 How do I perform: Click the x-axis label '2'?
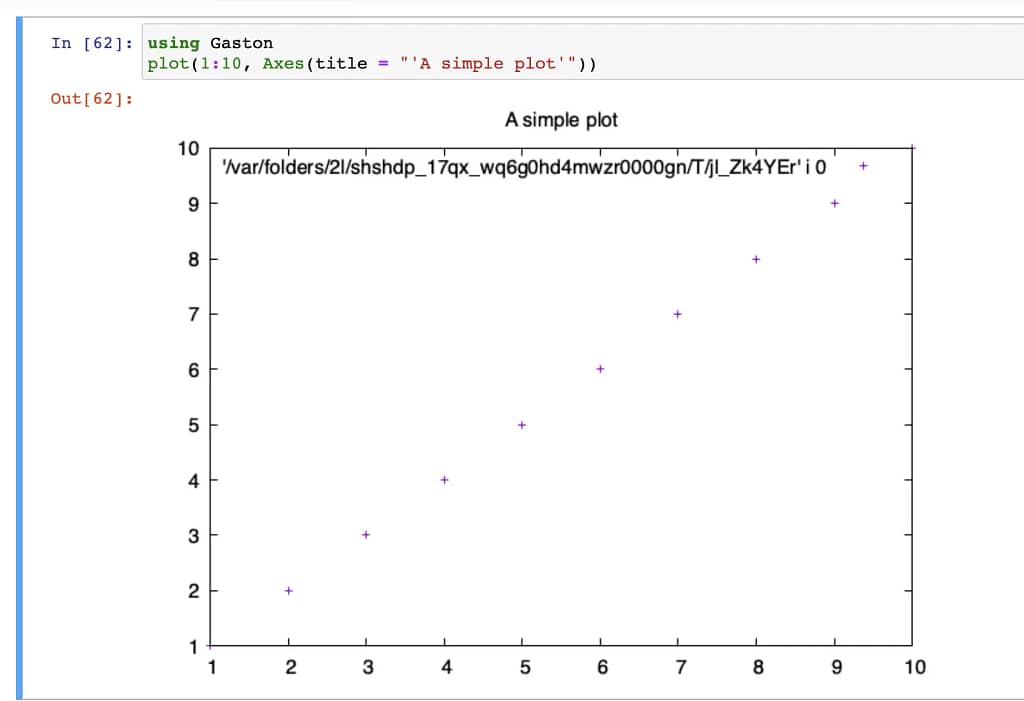pos(291,667)
